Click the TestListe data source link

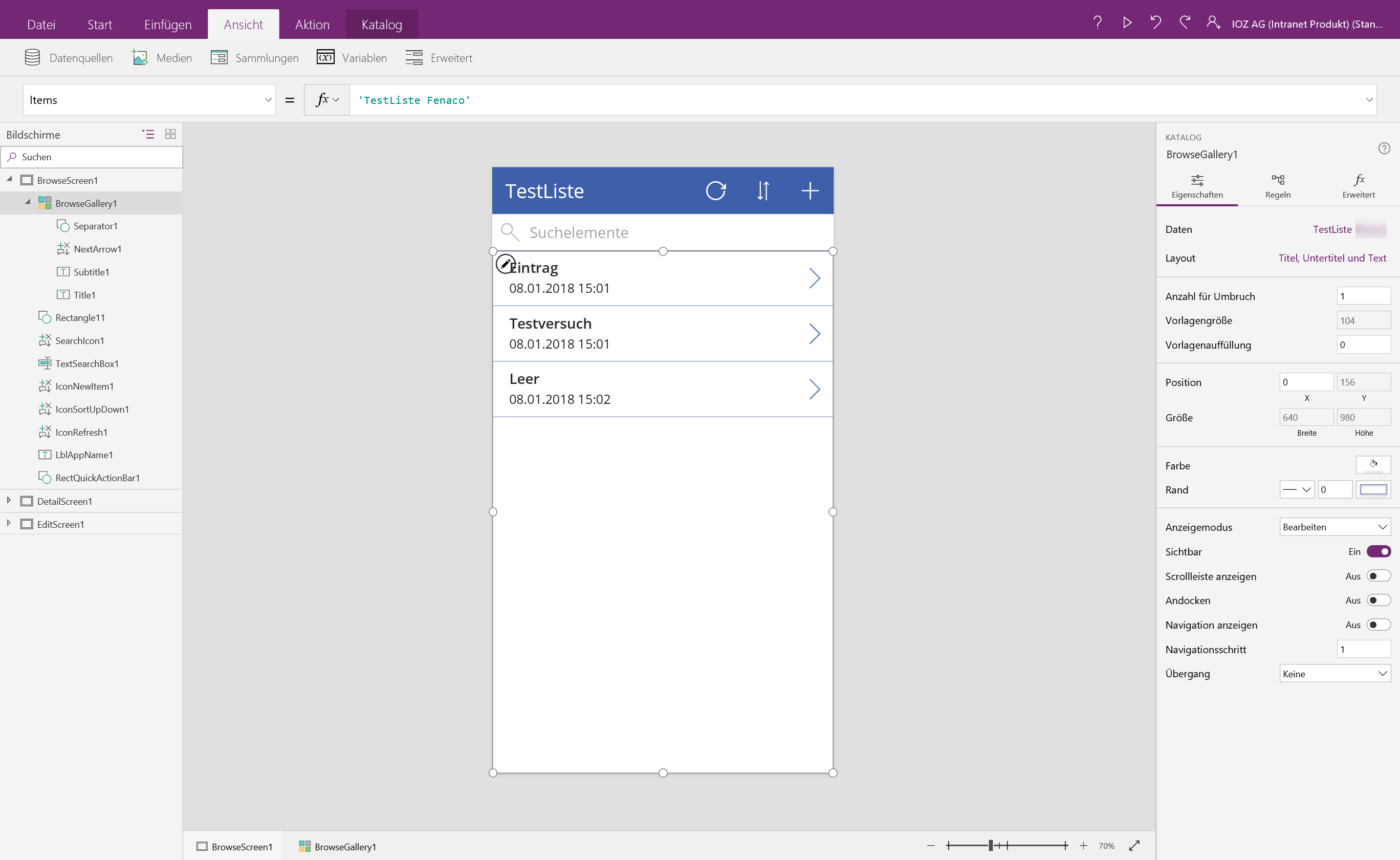(1331, 229)
